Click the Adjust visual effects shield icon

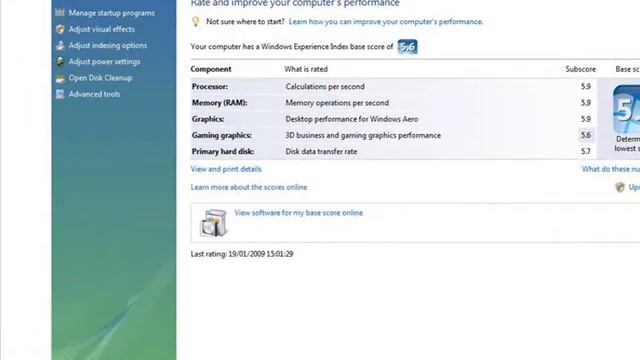click(60, 29)
